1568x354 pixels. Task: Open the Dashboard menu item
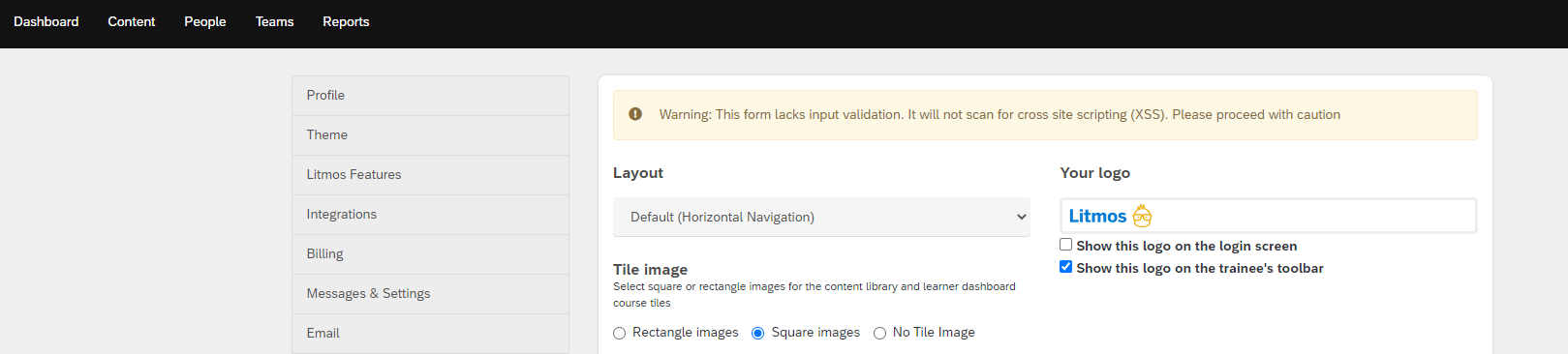point(46,21)
